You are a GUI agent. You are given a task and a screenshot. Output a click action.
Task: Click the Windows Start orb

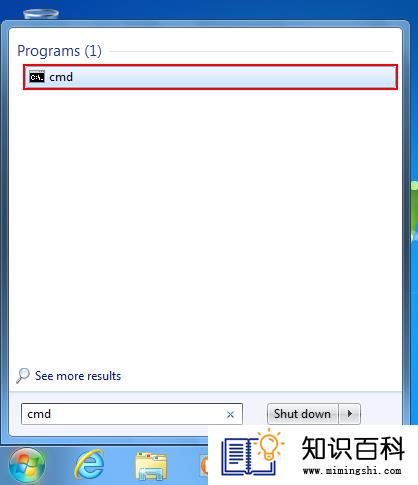[x=27, y=465]
